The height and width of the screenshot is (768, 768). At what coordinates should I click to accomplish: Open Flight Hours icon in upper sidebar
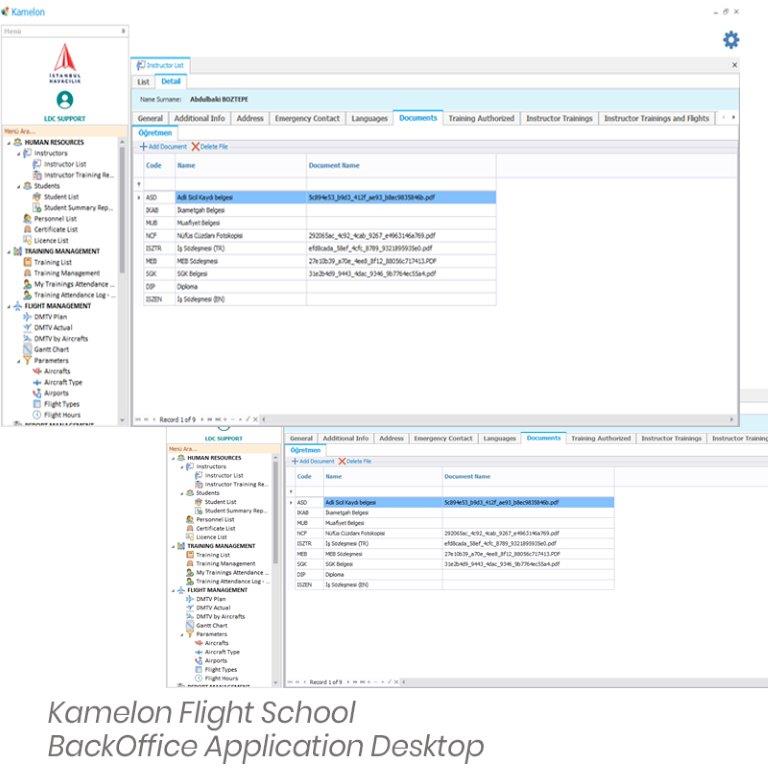(37, 414)
